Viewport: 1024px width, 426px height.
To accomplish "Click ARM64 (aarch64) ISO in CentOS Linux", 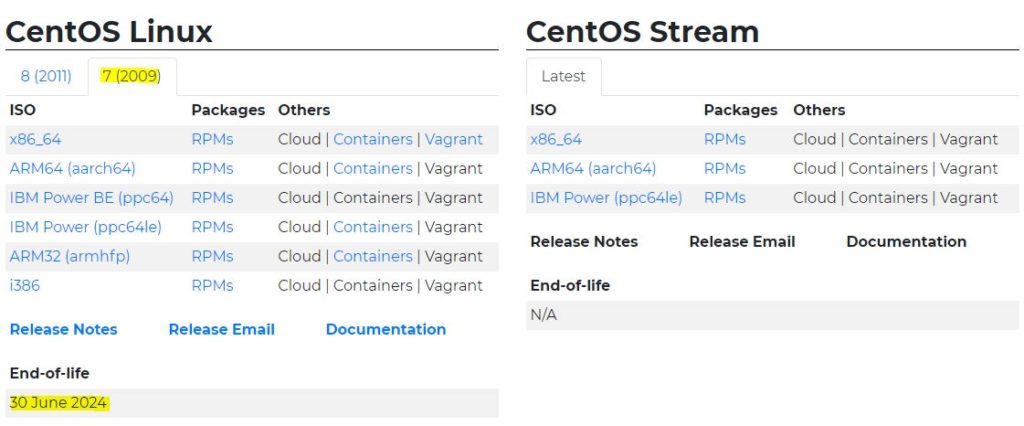I will click(x=72, y=168).
